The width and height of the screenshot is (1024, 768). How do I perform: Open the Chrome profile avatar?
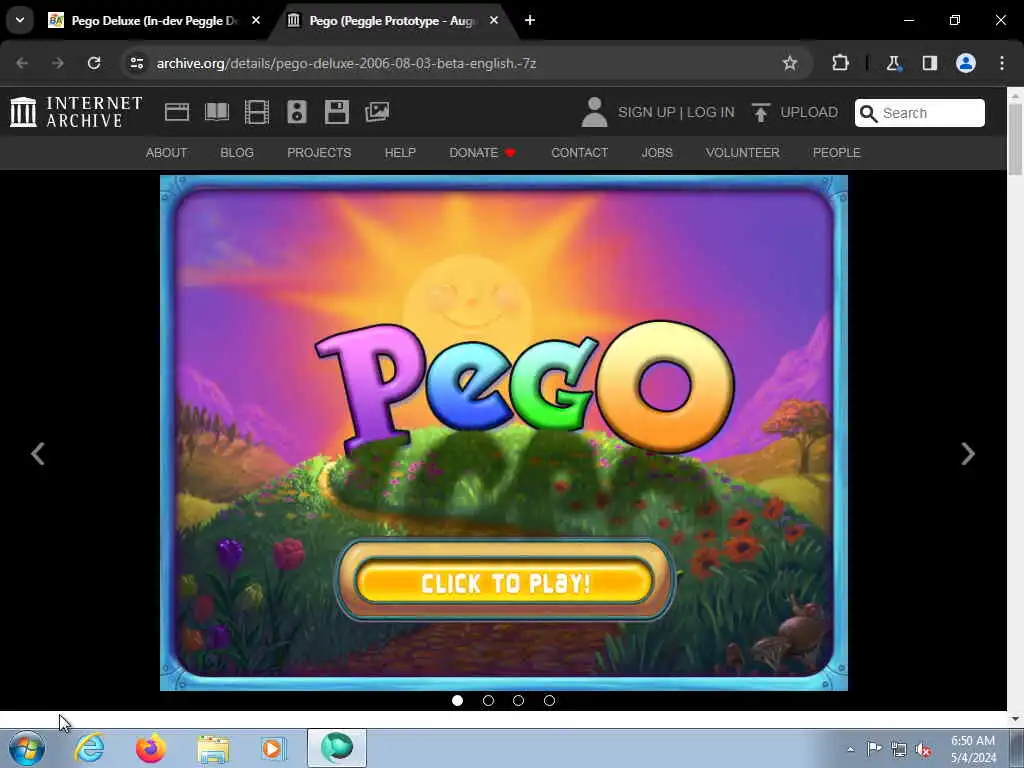click(966, 63)
